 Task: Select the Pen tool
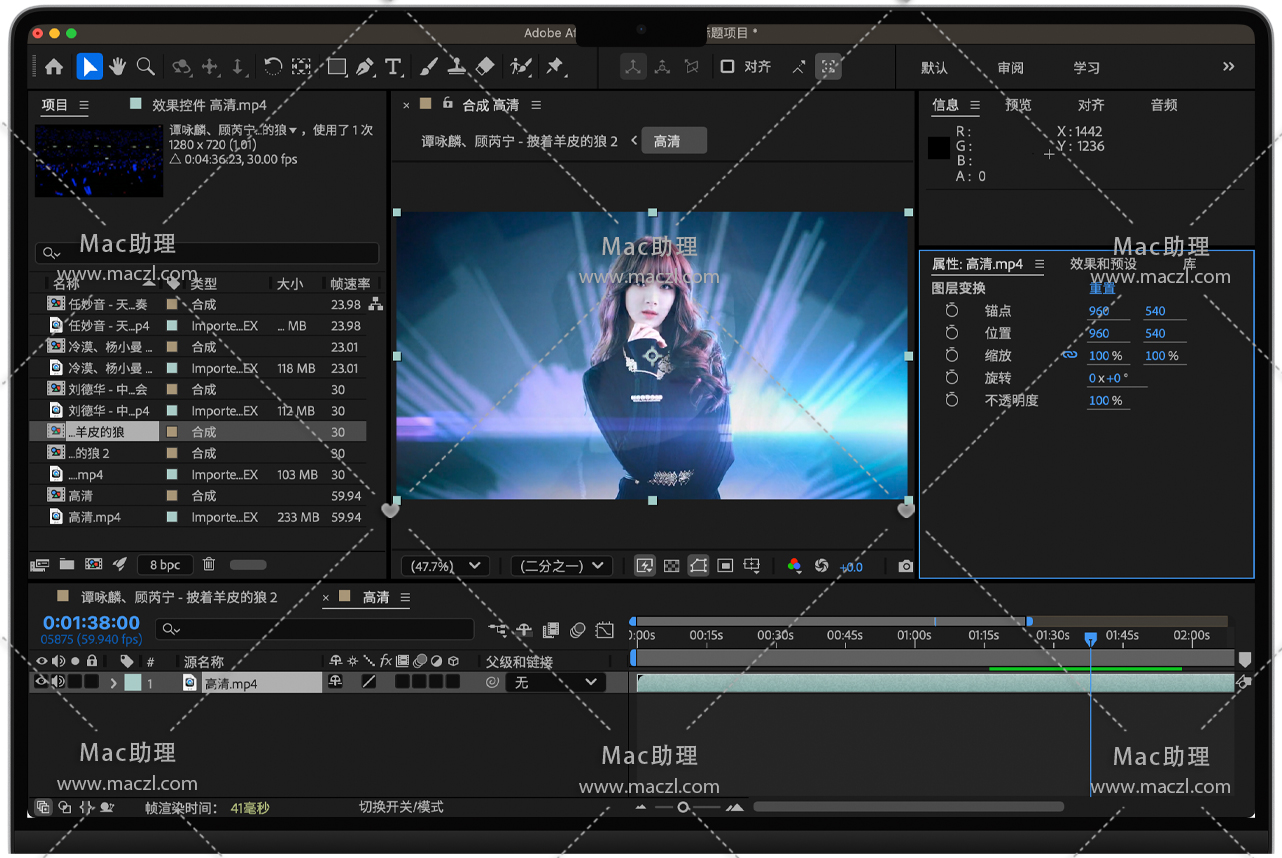[365, 67]
